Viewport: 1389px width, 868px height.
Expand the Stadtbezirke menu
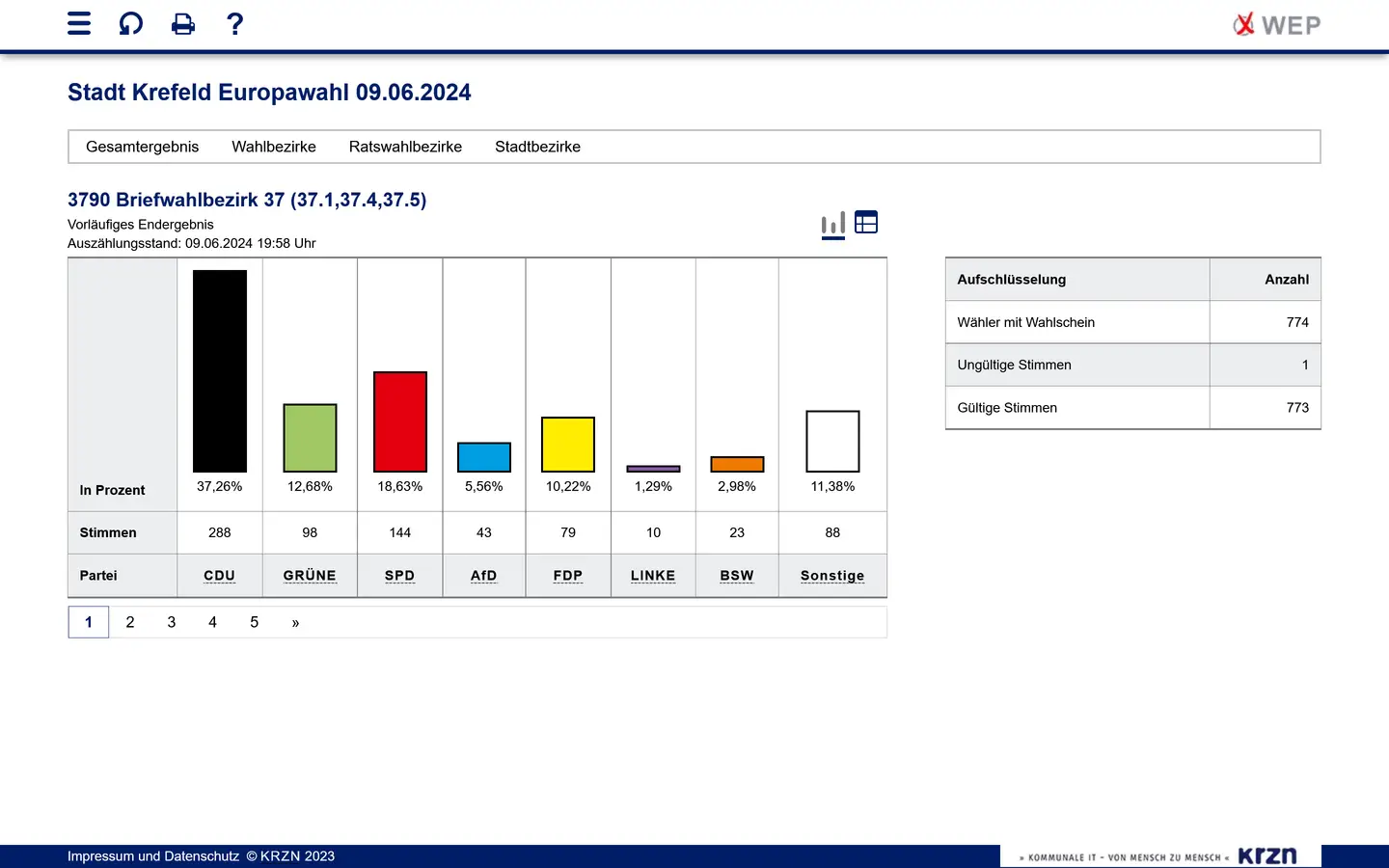(537, 147)
